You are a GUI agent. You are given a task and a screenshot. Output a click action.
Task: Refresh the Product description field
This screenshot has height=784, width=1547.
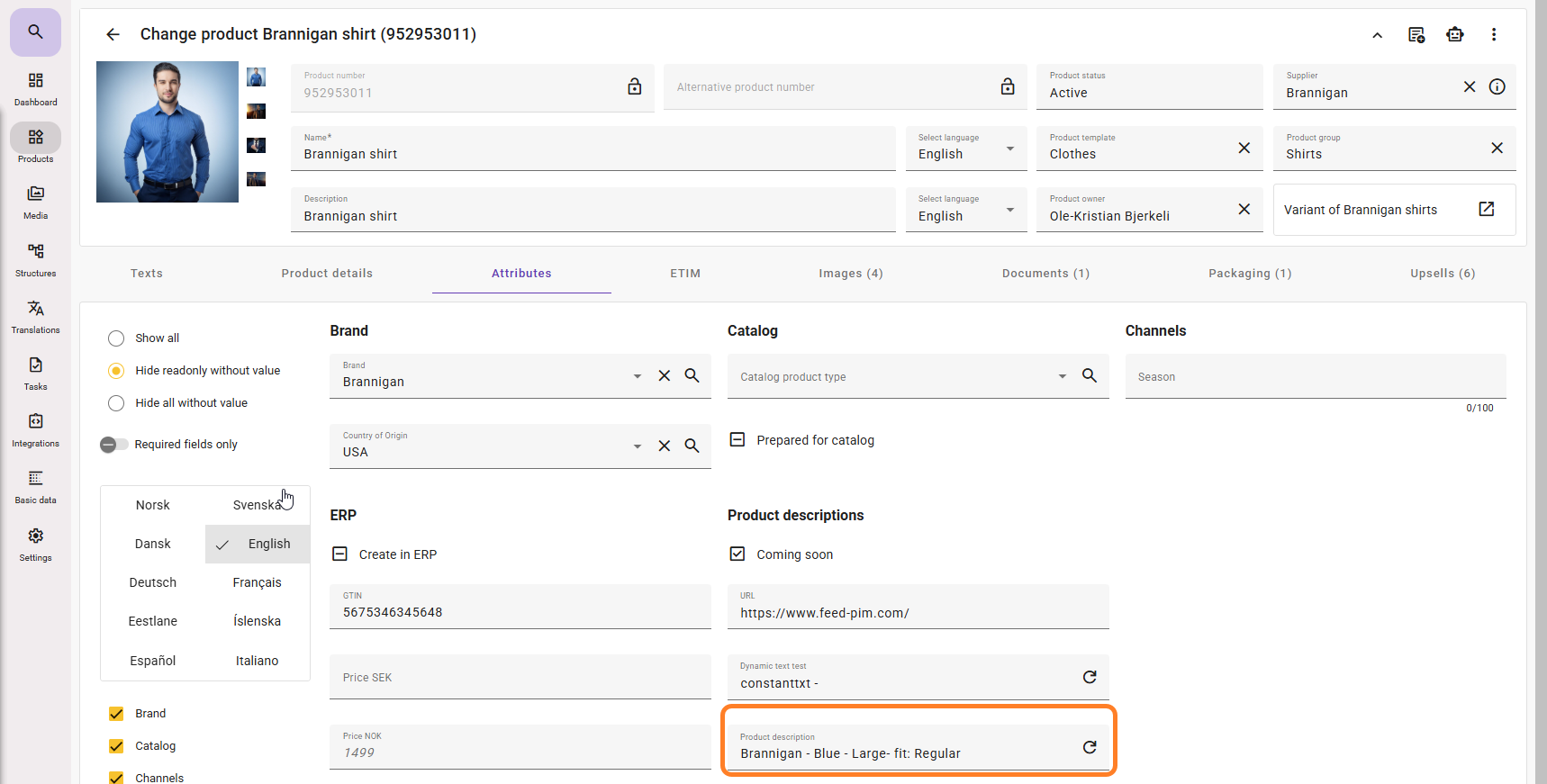1089,747
